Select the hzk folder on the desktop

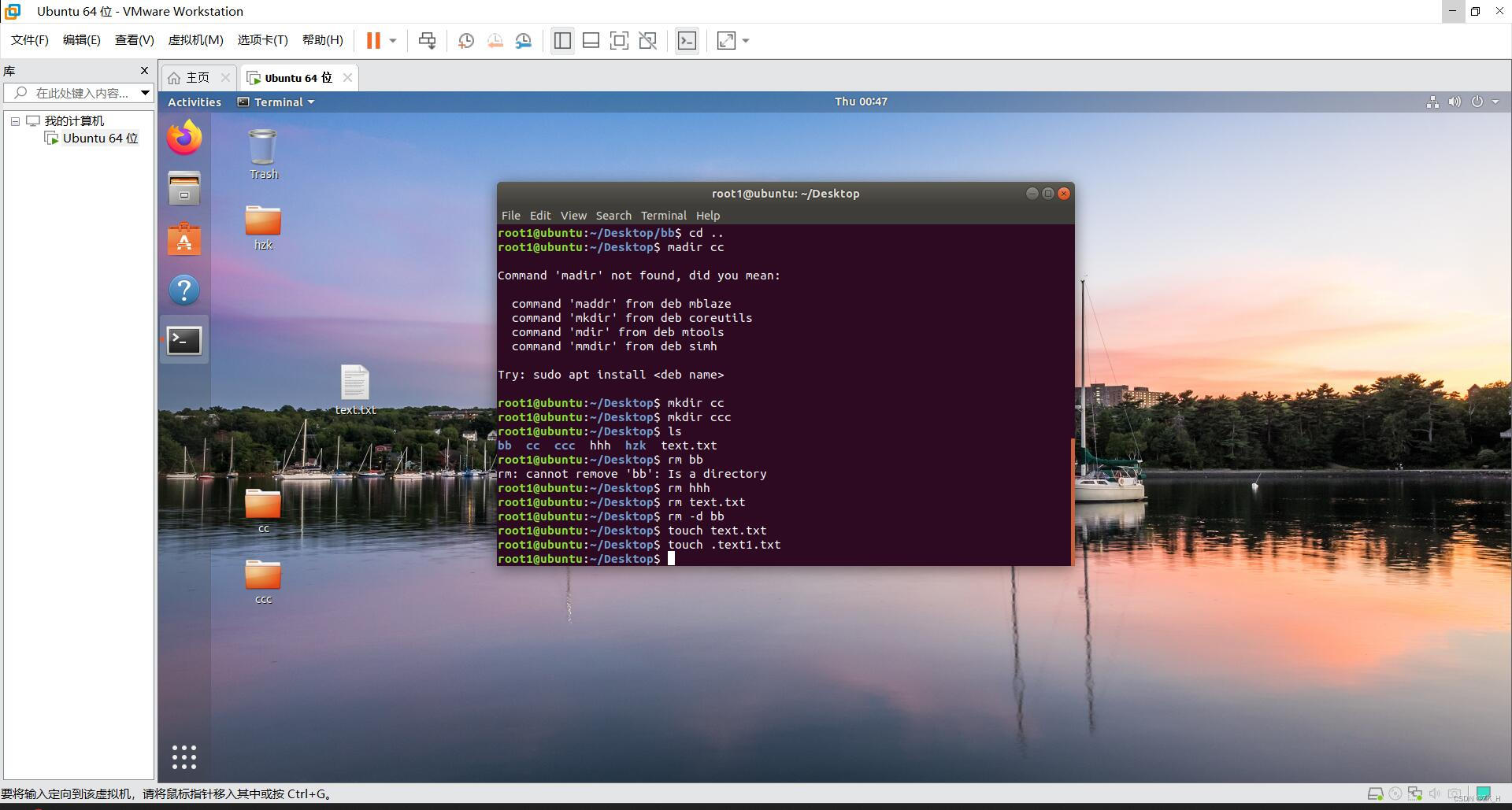(263, 227)
